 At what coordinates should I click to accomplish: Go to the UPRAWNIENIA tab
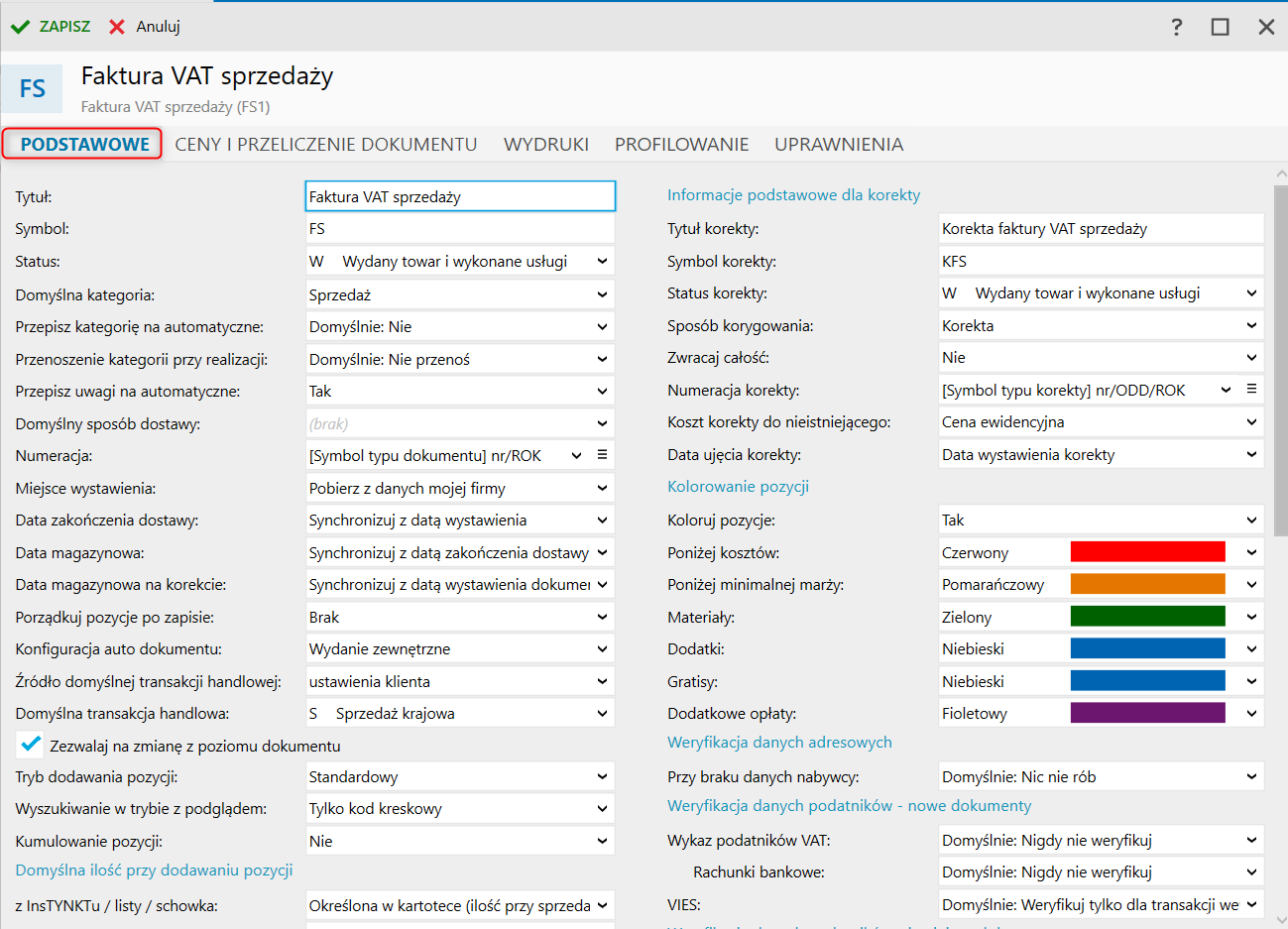[x=839, y=145]
